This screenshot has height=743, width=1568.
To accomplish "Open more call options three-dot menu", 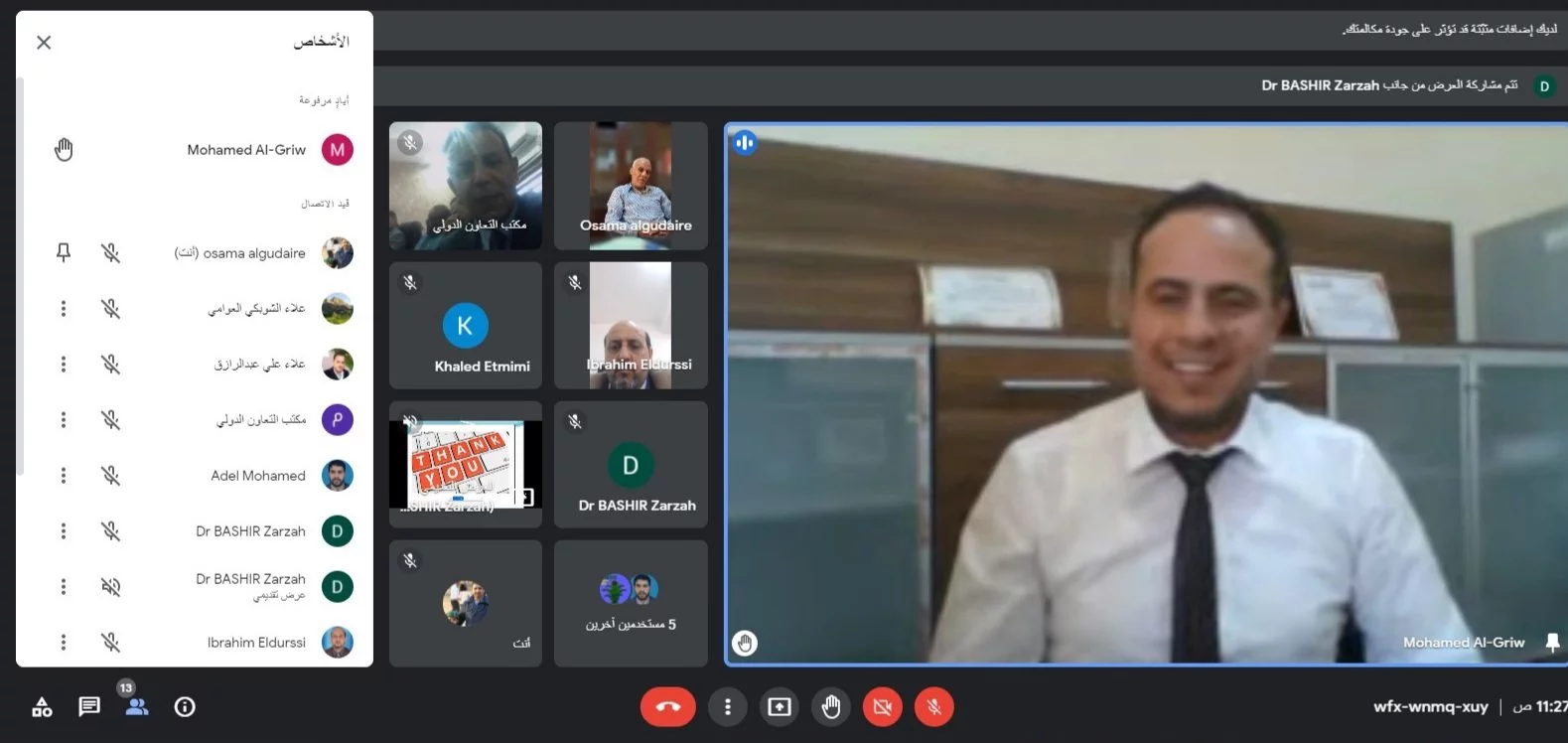I will click(x=728, y=706).
